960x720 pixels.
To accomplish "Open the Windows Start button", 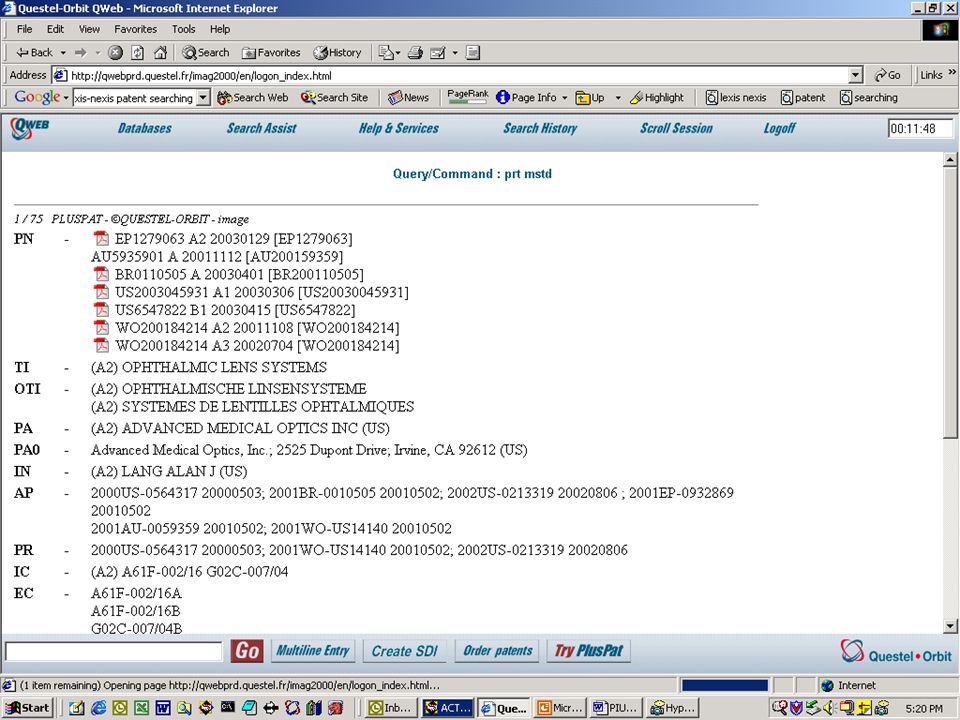I will (x=28, y=708).
